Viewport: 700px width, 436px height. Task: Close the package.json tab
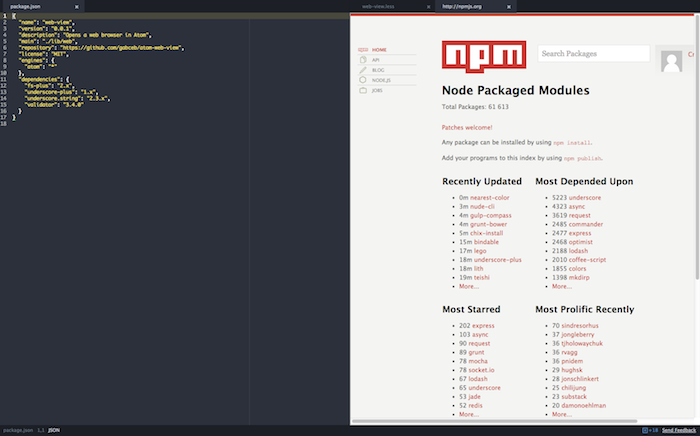pos(77,7)
